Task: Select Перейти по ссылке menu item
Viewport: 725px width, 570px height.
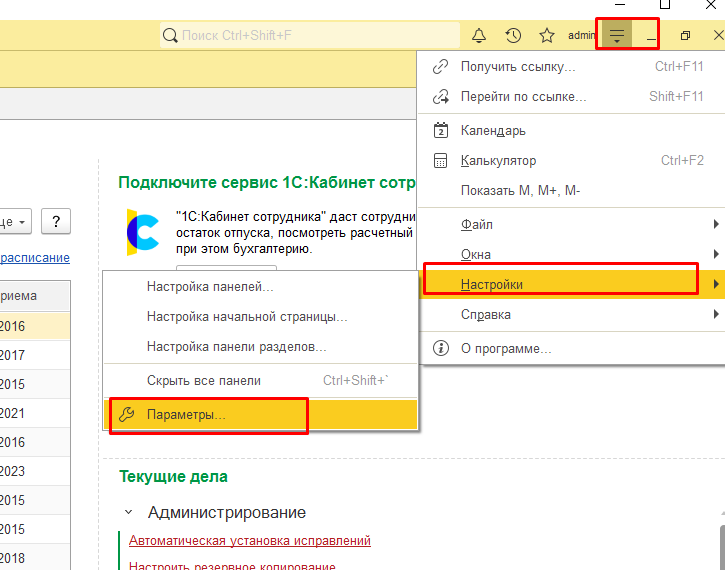Action: coord(571,97)
